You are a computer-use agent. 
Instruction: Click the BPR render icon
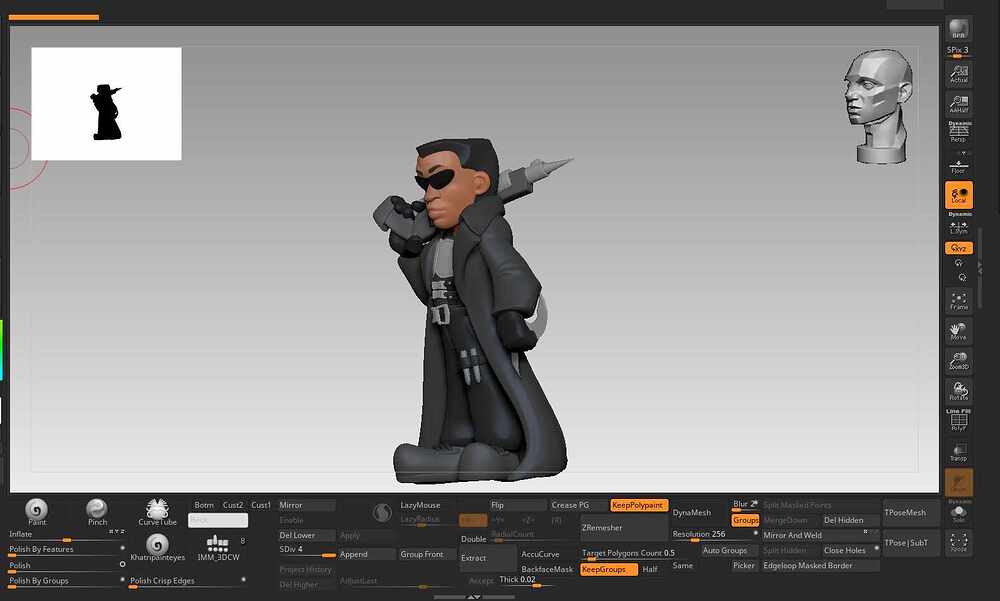click(x=958, y=29)
